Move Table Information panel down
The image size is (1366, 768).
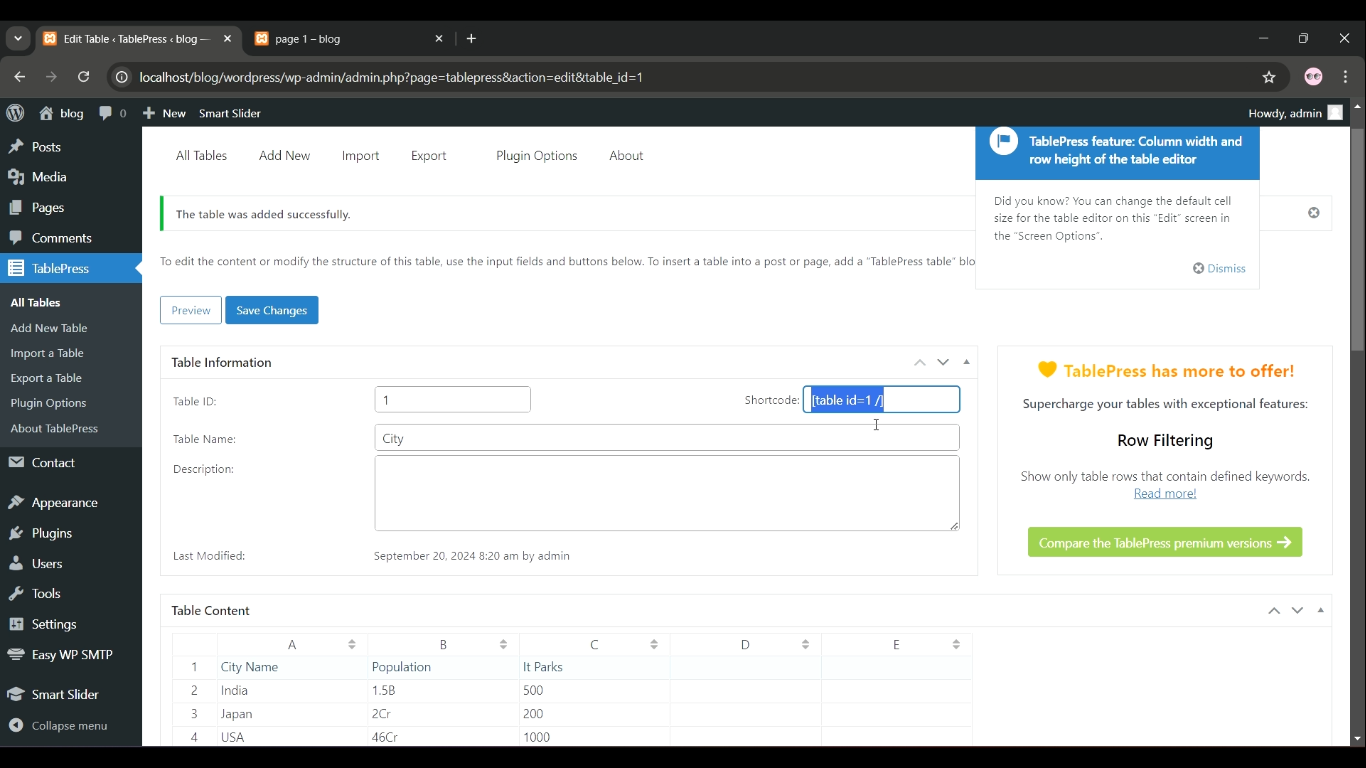pyautogui.click(x=943, y=362)
